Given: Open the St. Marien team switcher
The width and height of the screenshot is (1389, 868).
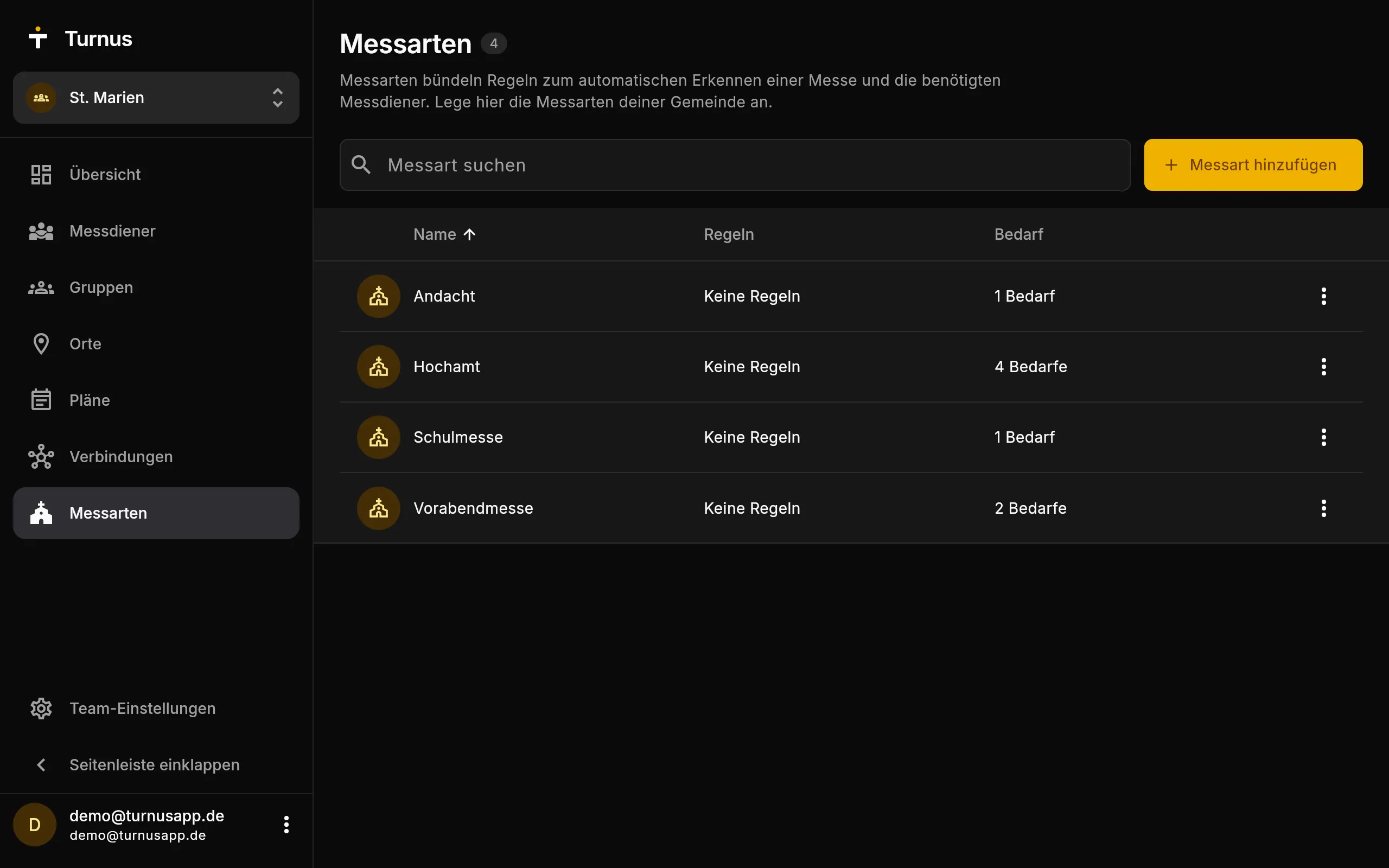Looking at the screenshot, I should click(156, 98).
